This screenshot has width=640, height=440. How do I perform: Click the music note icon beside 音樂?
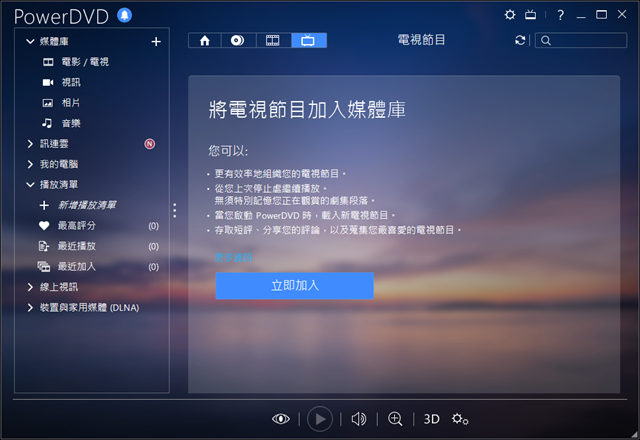point(47,123)
